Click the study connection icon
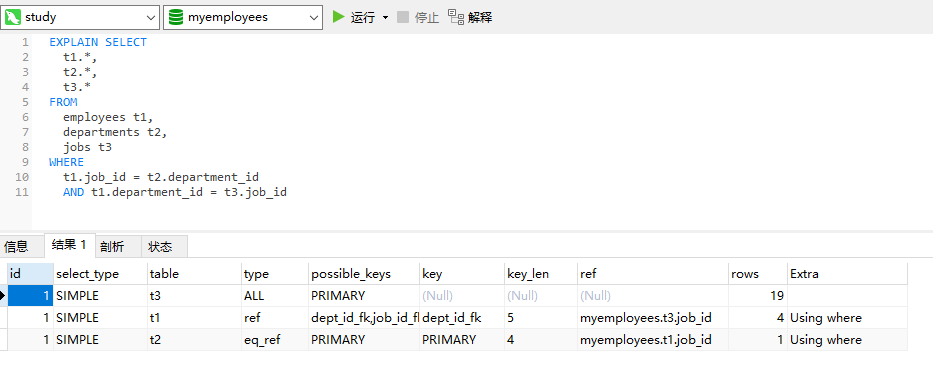The width and height of the screenshot is (933, 365). coord(13,17)
